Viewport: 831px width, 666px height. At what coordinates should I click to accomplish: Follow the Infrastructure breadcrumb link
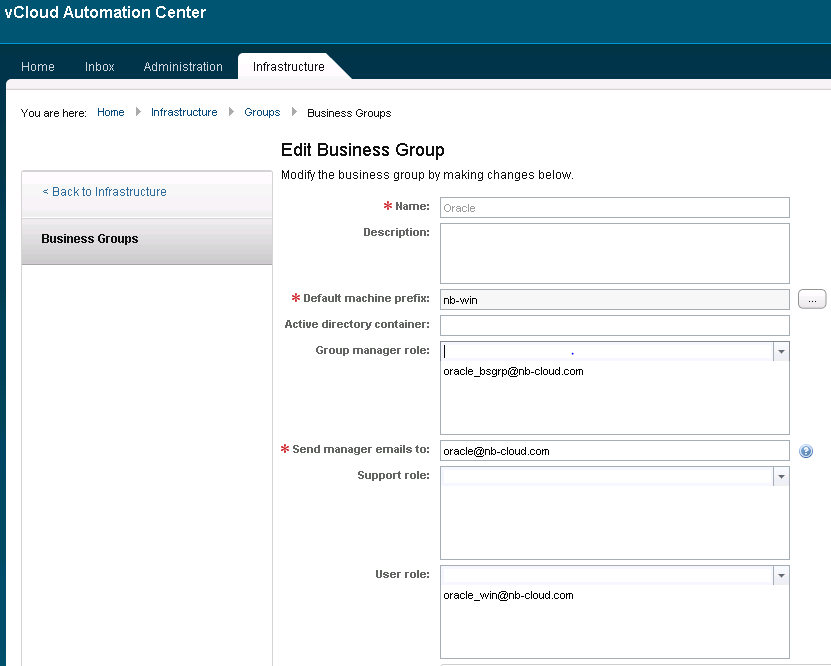184,112
